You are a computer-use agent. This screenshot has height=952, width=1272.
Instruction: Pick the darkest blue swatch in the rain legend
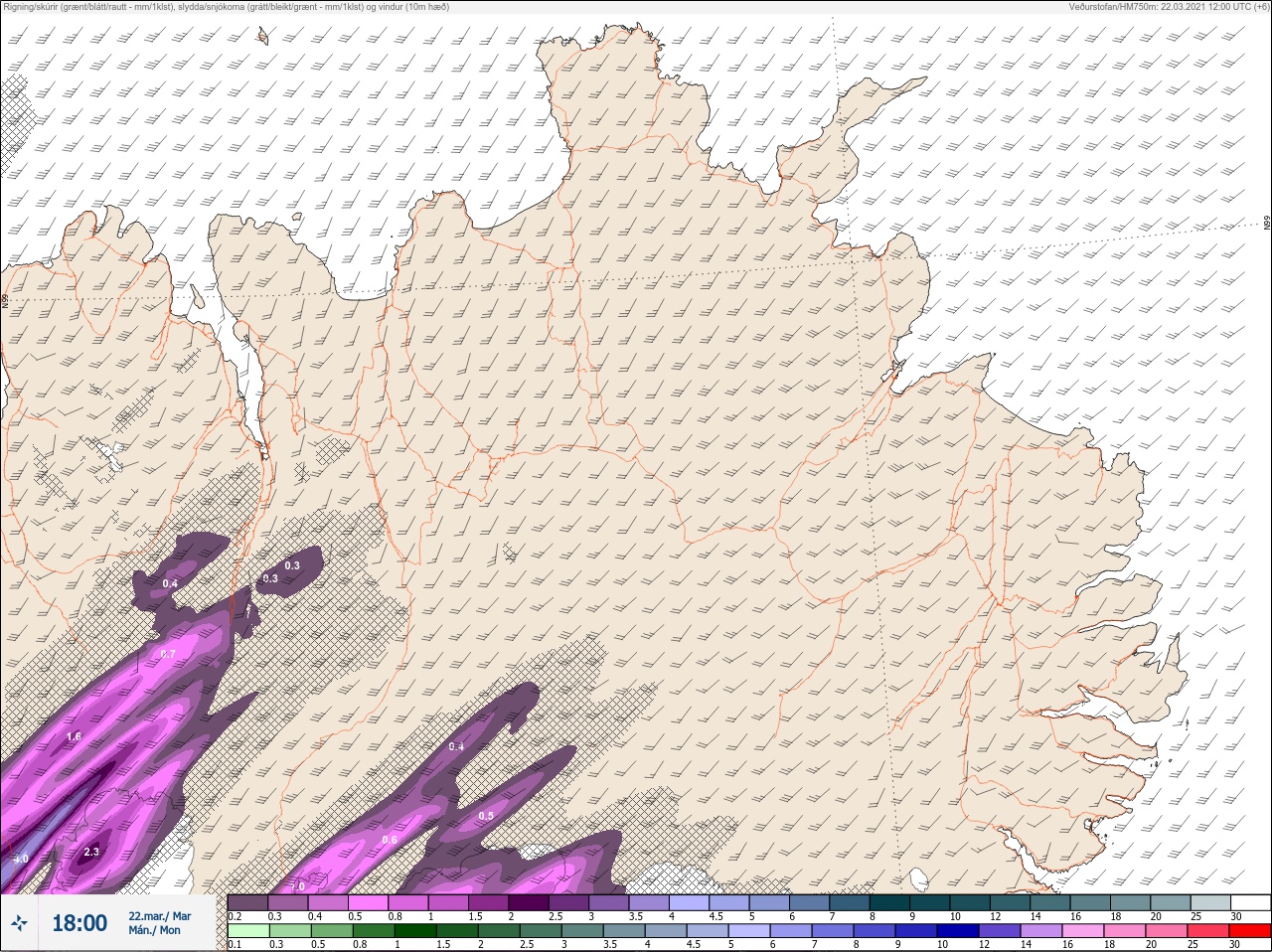click(x=958, y=931)
